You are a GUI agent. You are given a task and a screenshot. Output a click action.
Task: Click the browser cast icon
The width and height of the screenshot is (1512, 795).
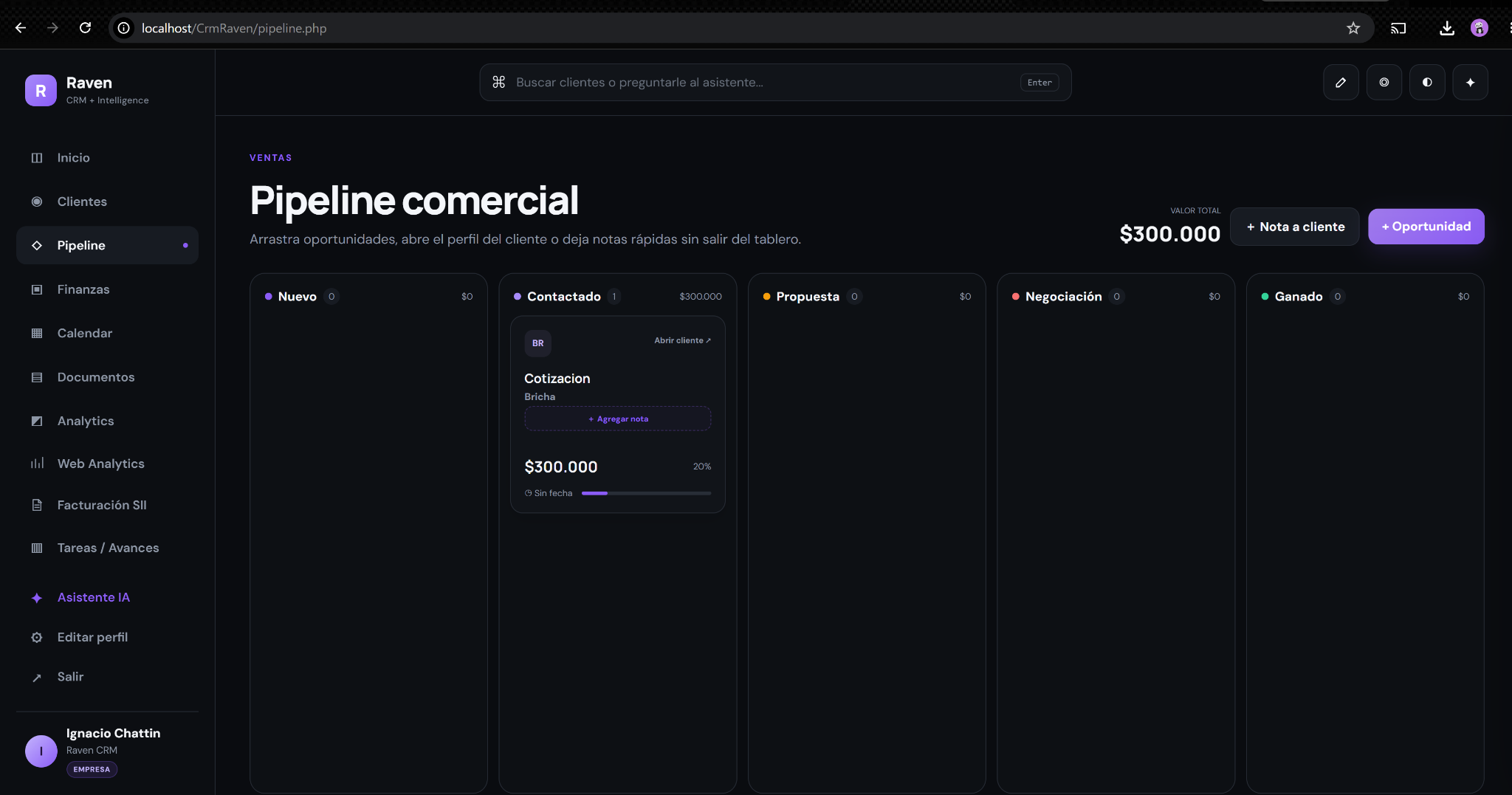tap(1398, 28)
